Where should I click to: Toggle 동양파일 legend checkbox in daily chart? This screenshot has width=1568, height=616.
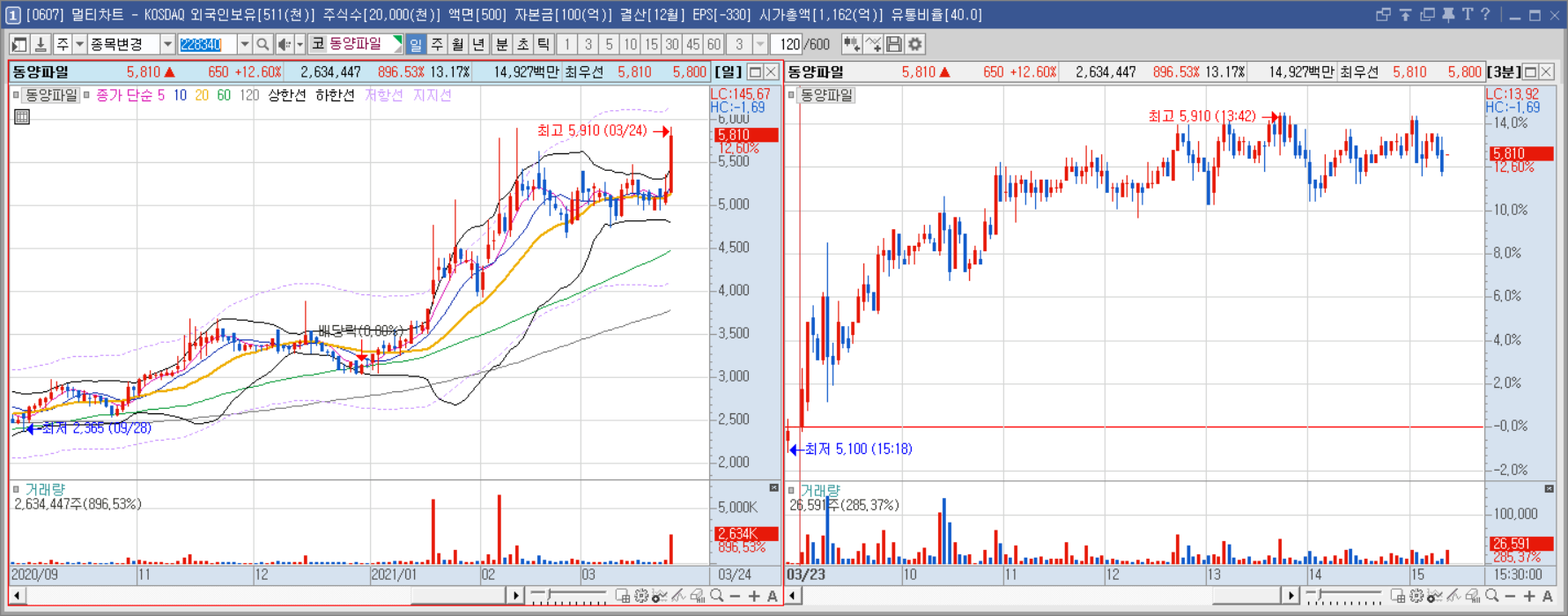tap(16, 95)
